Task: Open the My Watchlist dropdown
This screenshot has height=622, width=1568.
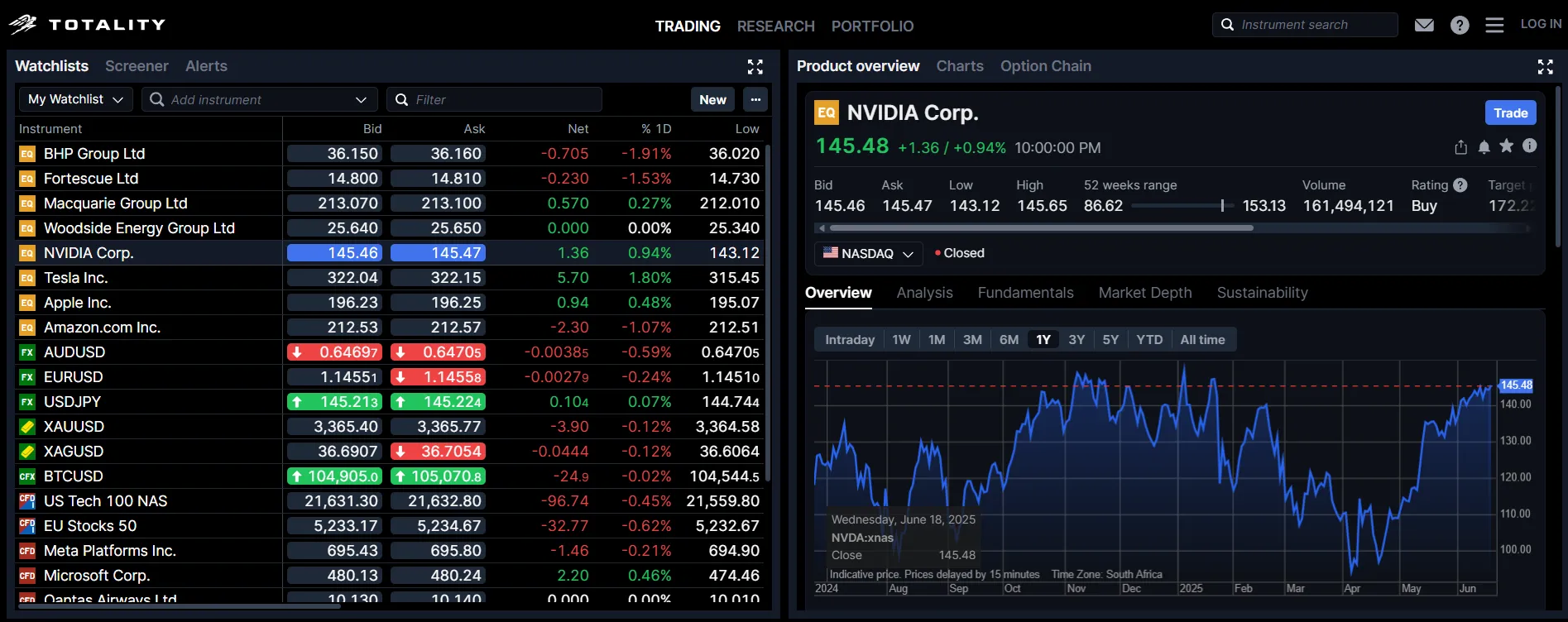Action: 75,99
